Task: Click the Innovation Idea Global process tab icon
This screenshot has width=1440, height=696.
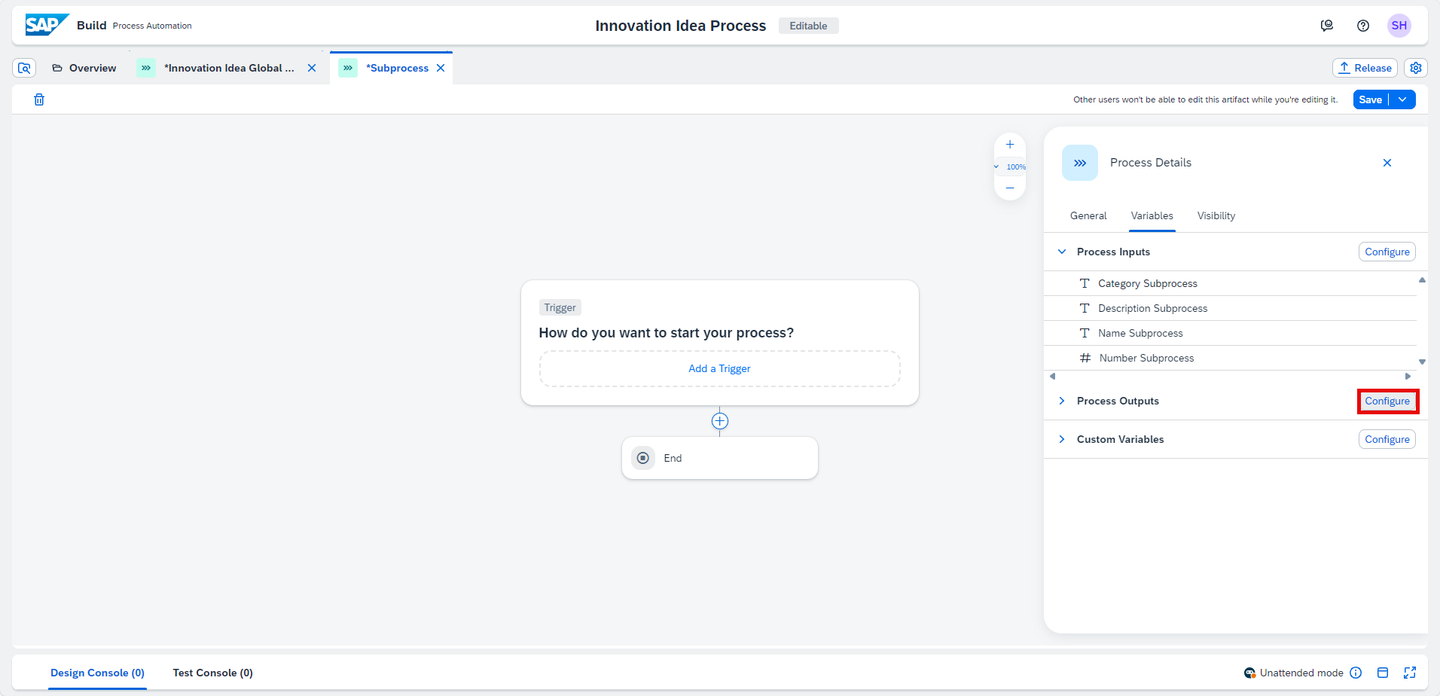Action: [x=146, y=68]
